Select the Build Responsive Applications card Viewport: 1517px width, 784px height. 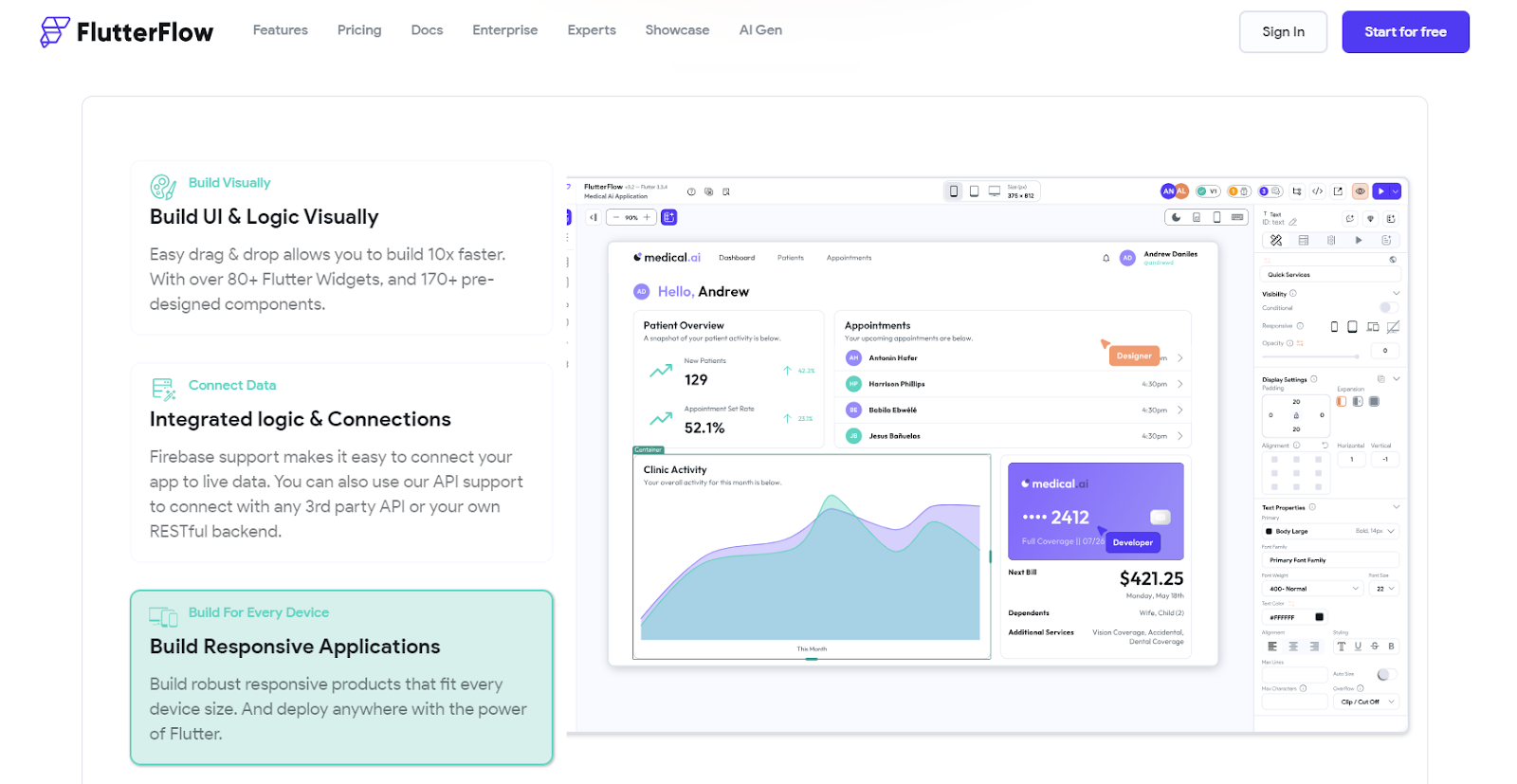pos(341,678)
